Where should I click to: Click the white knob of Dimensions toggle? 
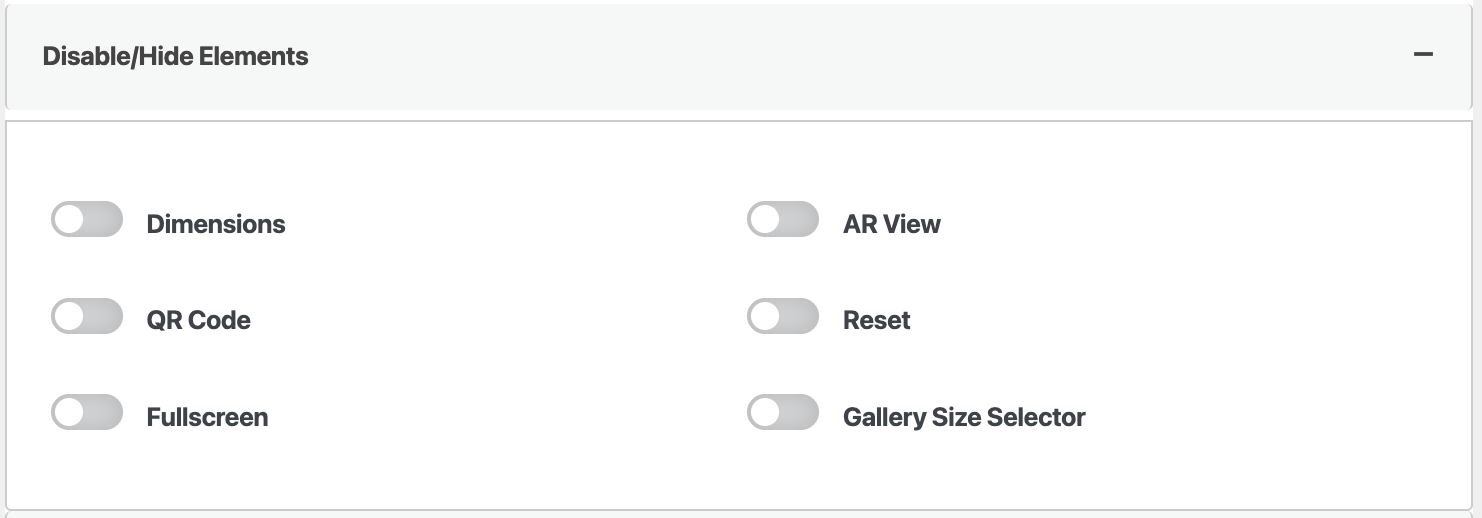(x=69, y=220)
